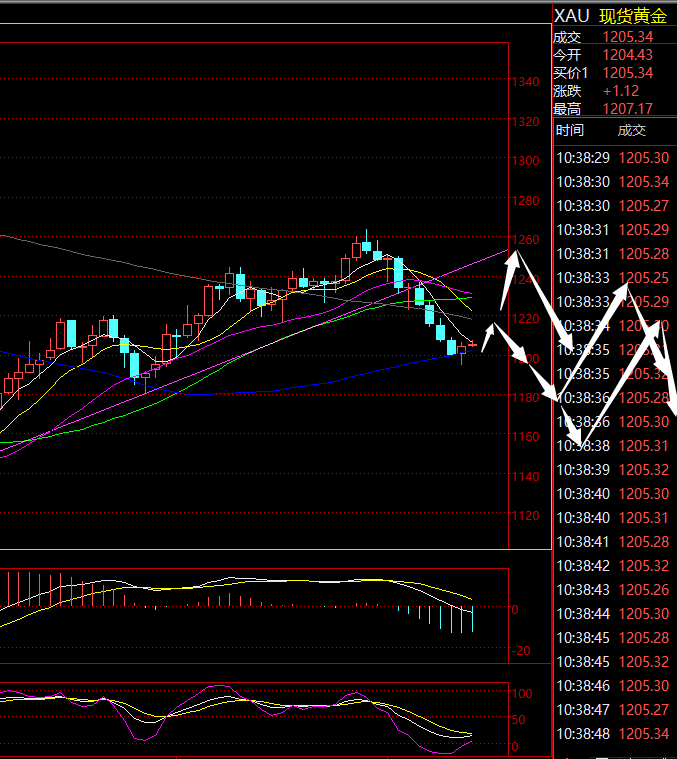This screenshot has height=759, width=677.
Task: Click the 1120 price axis label
Action: coord(525,516)
